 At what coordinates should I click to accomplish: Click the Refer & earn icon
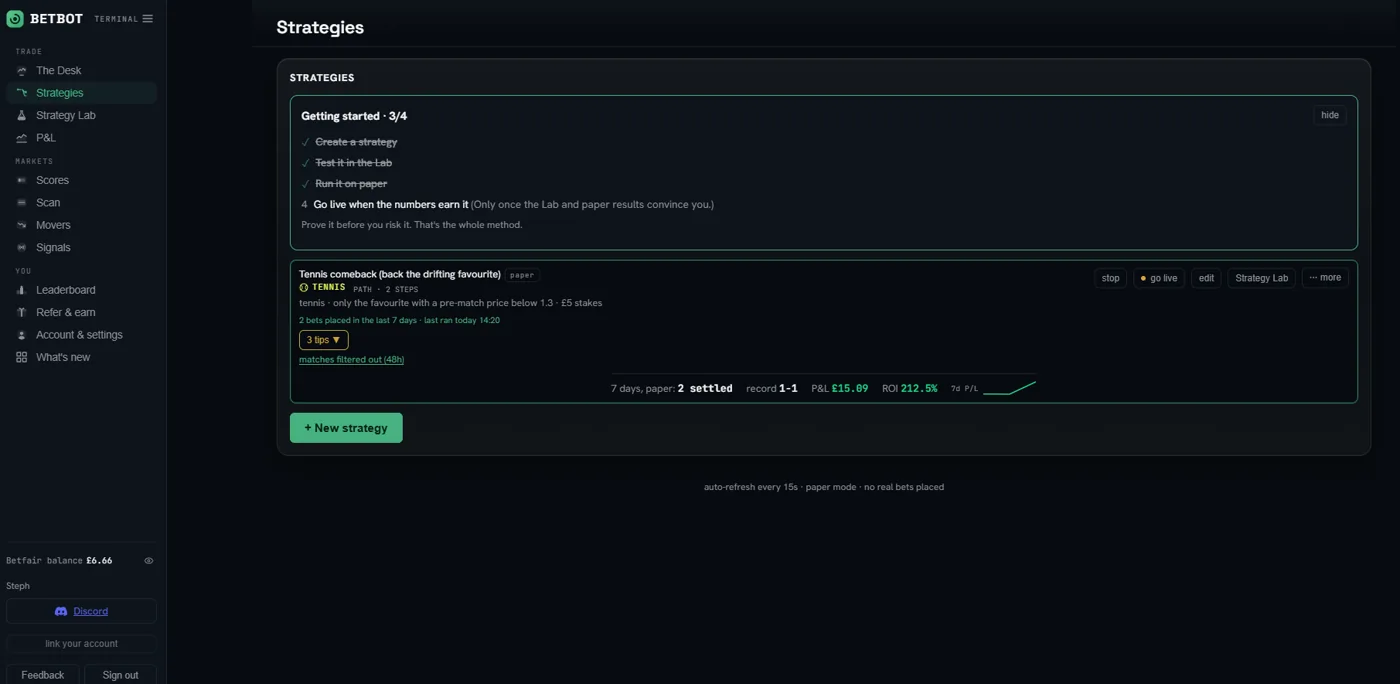(x=21, y=312)
